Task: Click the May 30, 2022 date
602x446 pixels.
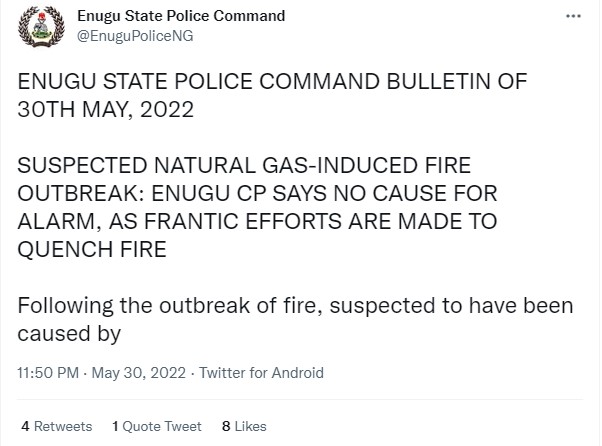Action: pos(137,373)
